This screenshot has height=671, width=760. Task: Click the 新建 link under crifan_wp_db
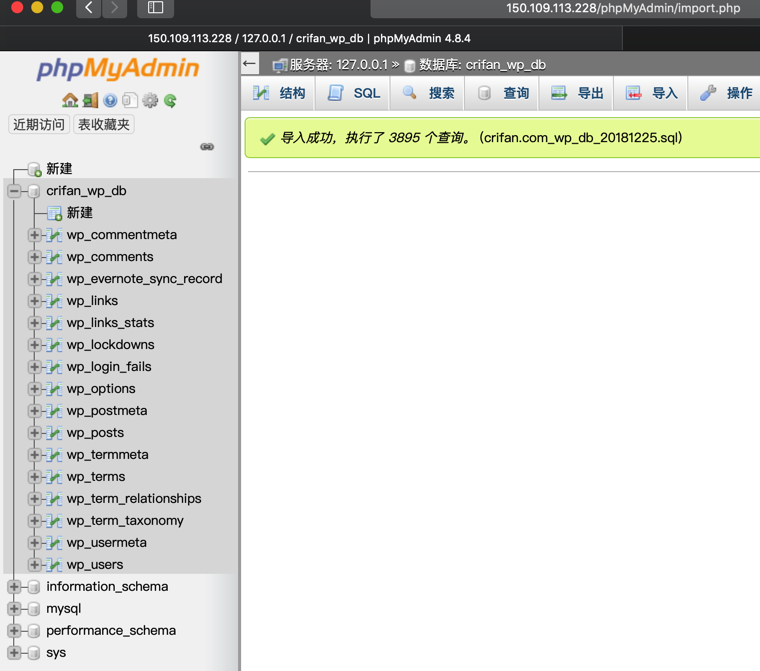tap(79, 213)
